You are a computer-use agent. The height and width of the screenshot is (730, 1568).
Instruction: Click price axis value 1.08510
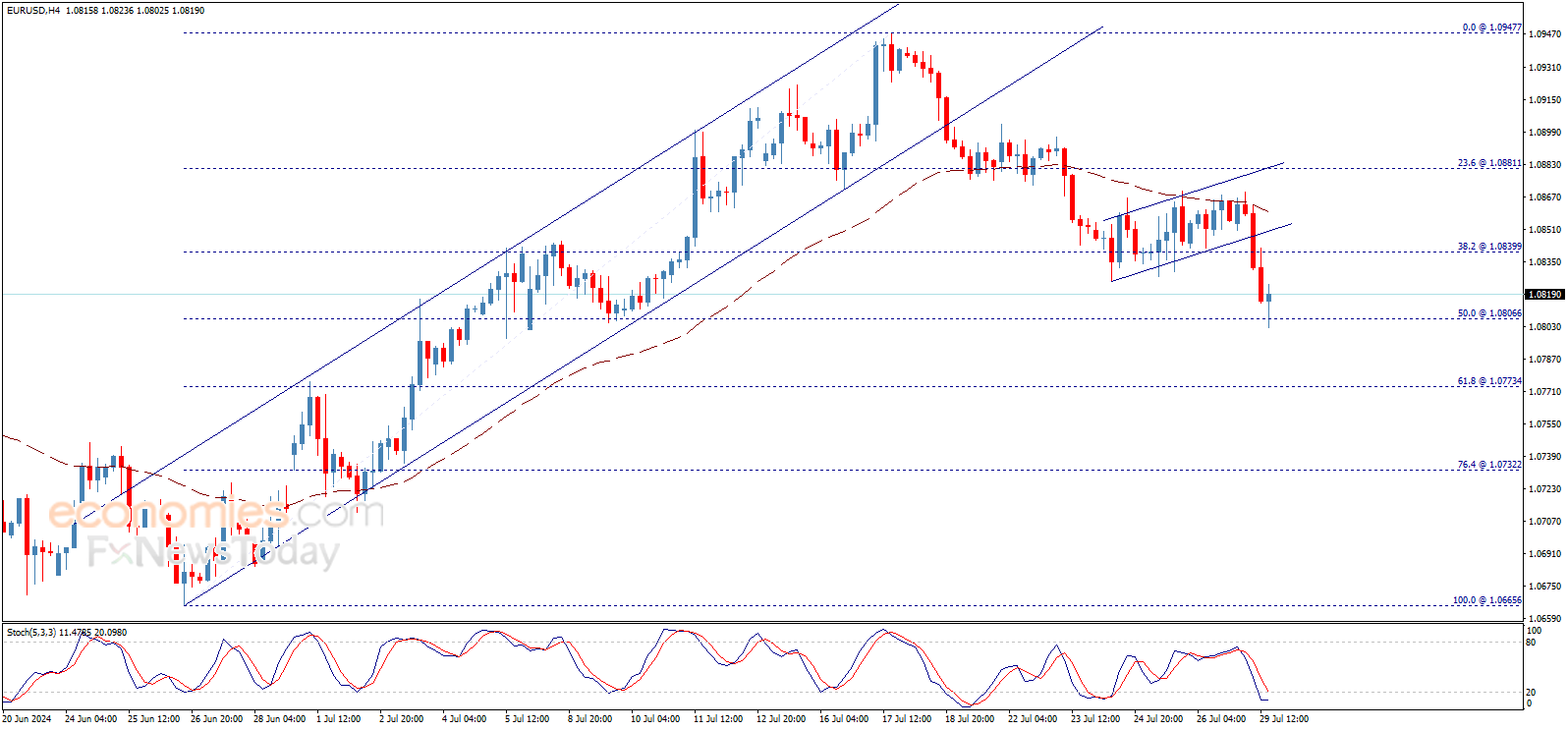(x=1545, y=230)
